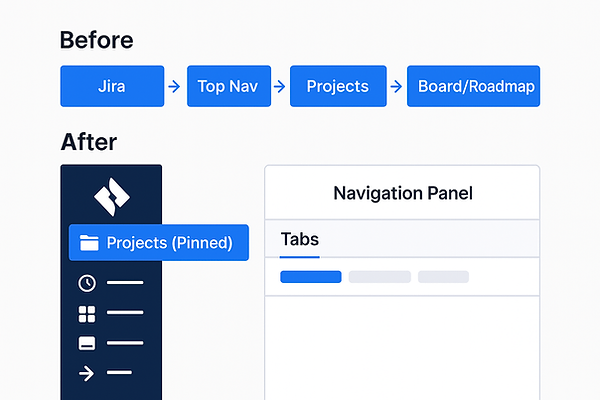Open the Board/Roadmap box
This screenshot has height=400, width=600.
[473, 86]
